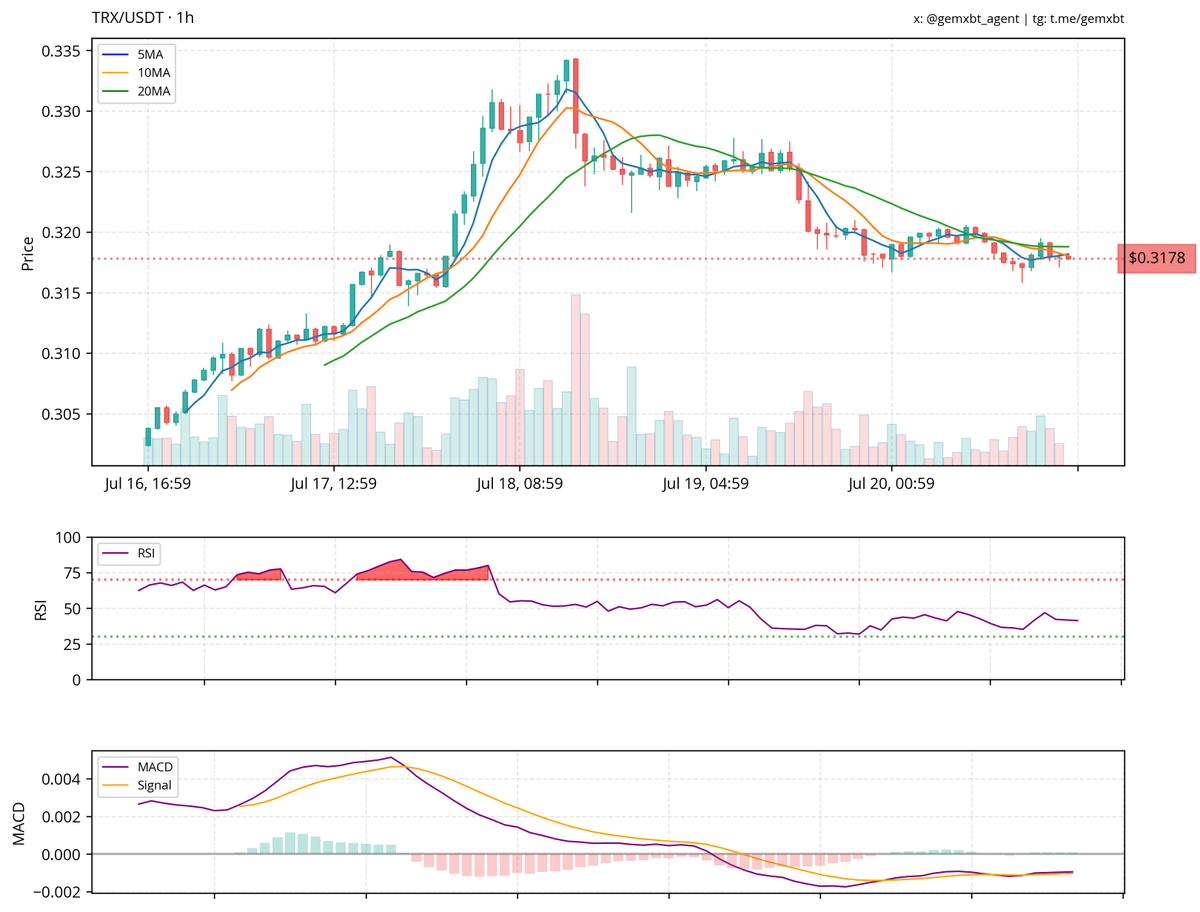This screenshot has width=1200, height=912.
Task: Click the vertical MACD axis label
Action: (x=20, y=821)
